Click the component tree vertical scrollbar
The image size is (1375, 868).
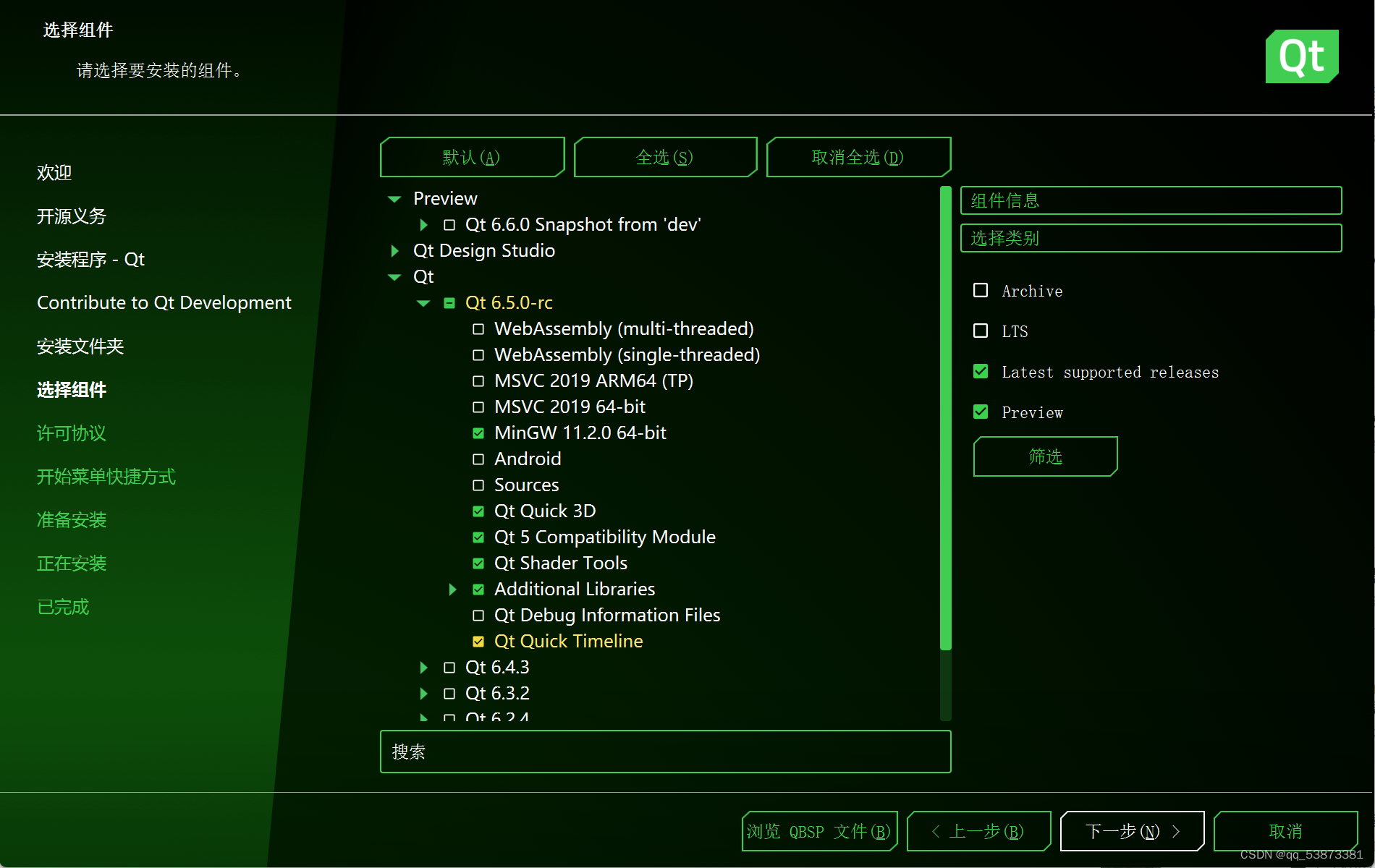(x=945, y=420)
